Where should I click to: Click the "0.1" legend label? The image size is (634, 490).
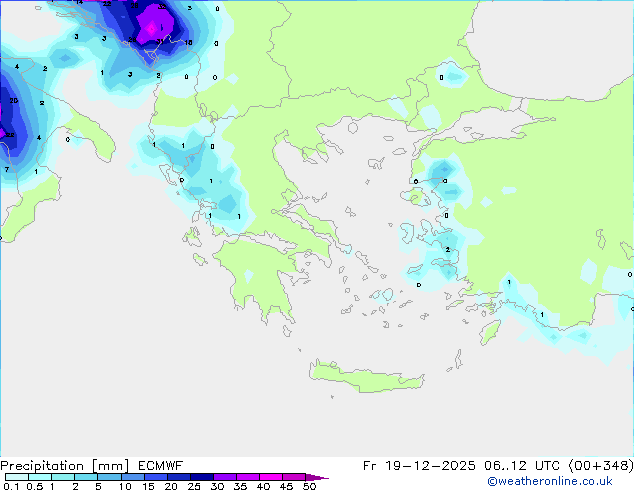point(11,486)
